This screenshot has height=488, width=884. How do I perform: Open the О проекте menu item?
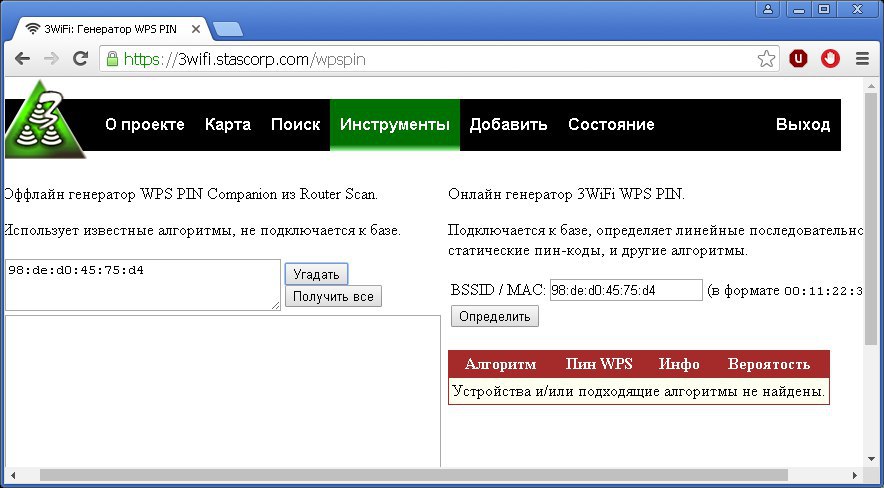pyautogui.click(x=145, y=125)
